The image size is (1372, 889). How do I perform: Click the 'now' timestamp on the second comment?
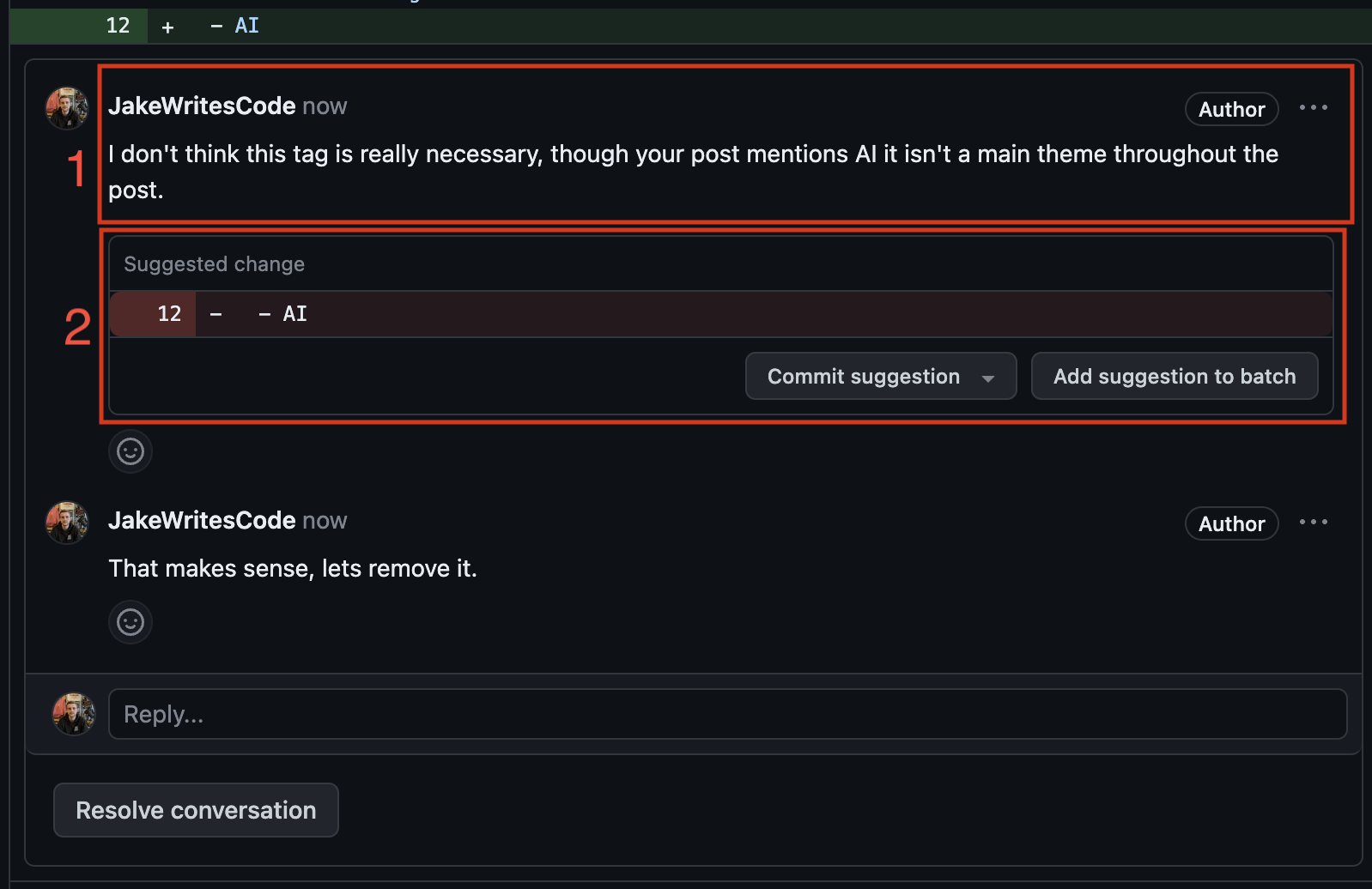tap(325, 520)
